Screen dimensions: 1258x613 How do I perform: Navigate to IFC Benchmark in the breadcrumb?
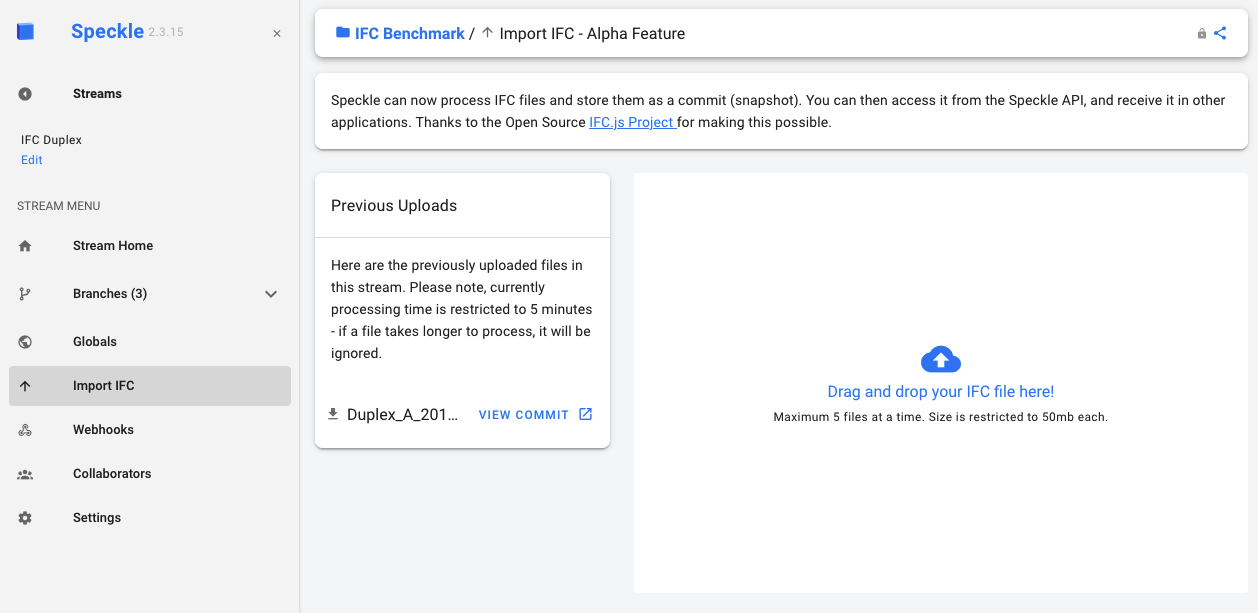410,32
